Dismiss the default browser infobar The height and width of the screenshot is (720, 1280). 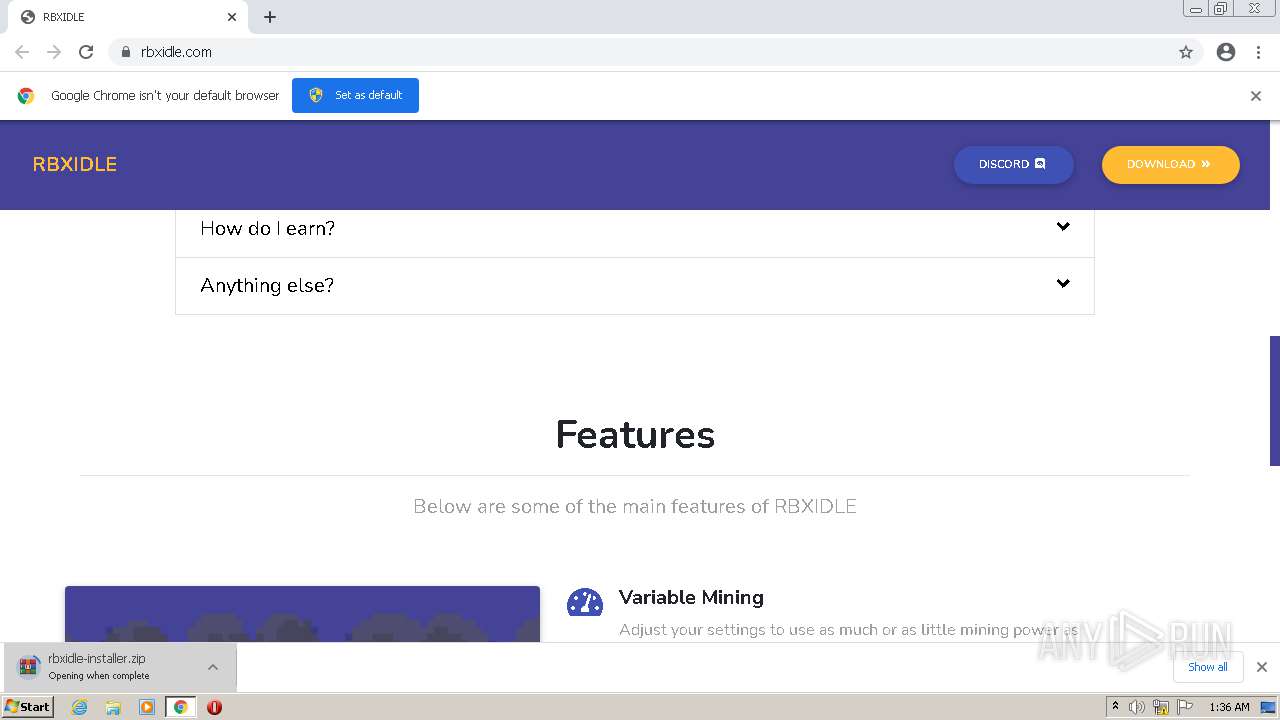[1256, 96]
